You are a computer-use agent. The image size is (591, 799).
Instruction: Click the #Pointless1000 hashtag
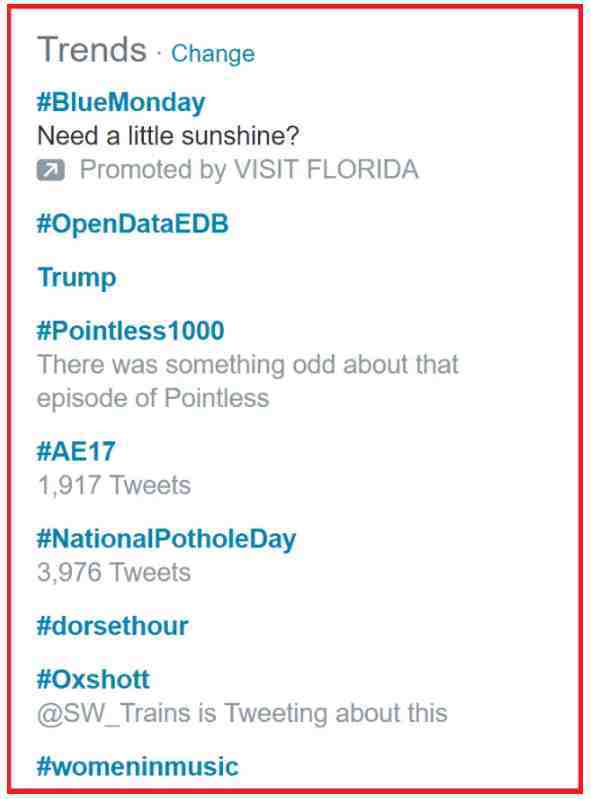tap(130, 331)
